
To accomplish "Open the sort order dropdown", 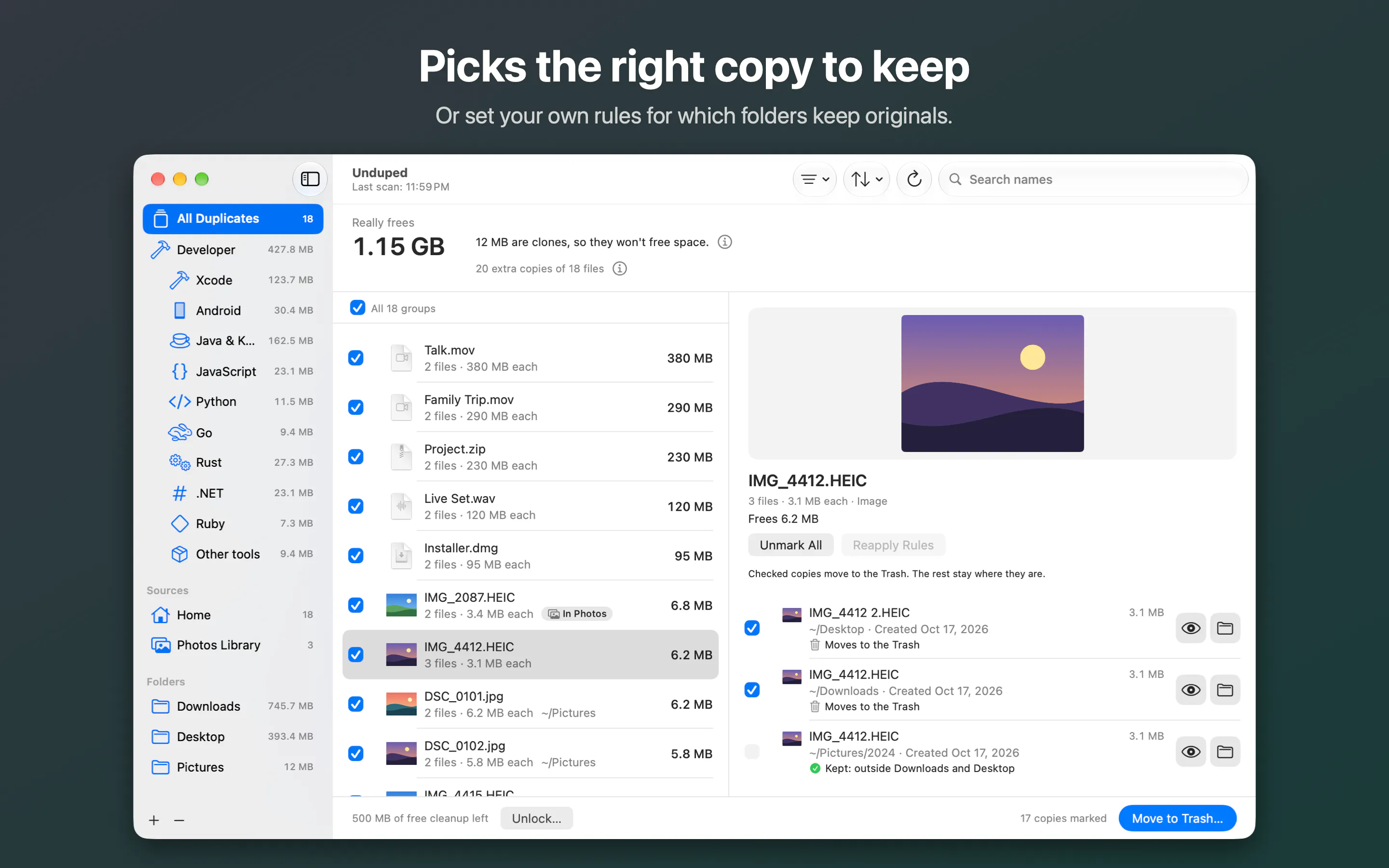I will (866, 179).
